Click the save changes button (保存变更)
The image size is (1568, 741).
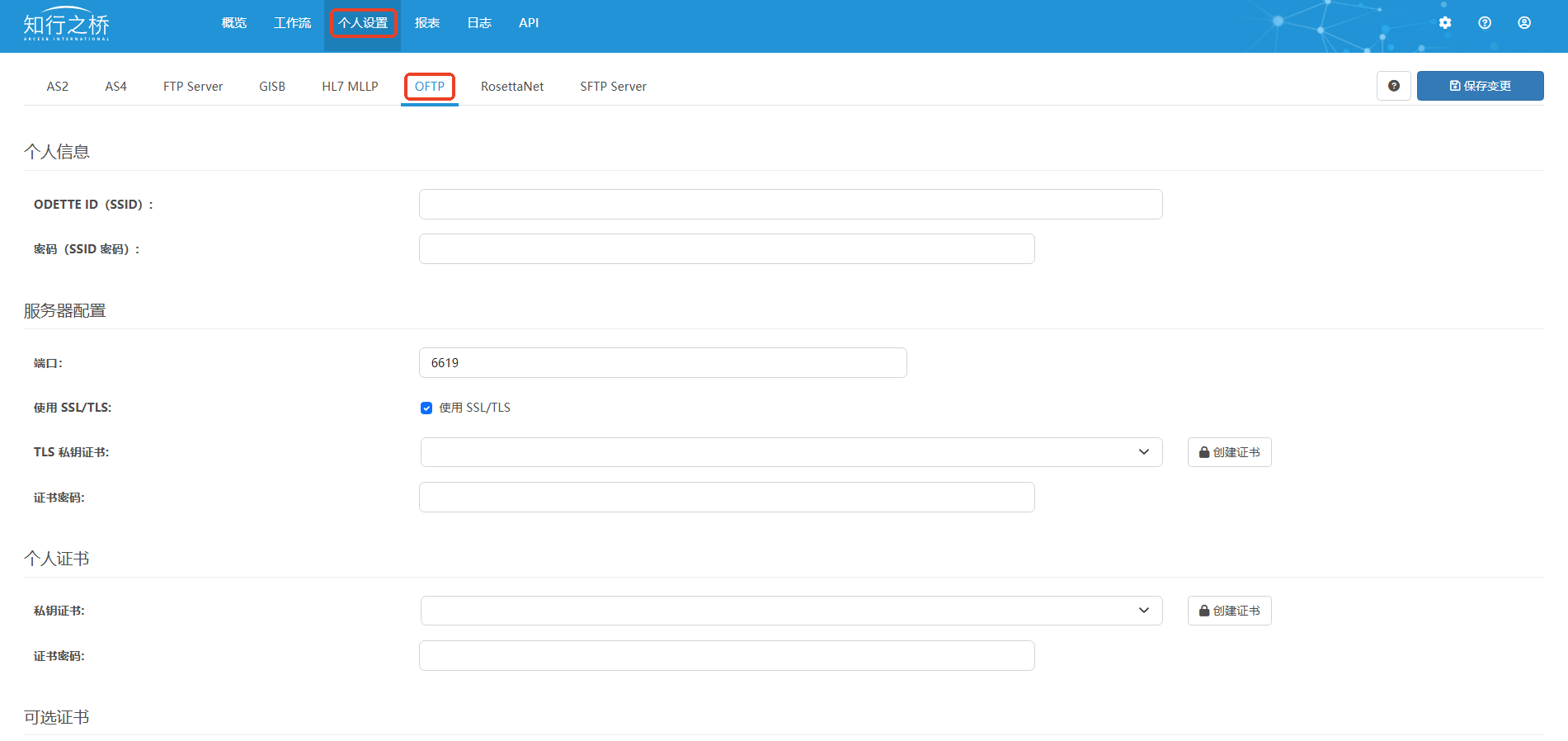(x=1481, y=86)
